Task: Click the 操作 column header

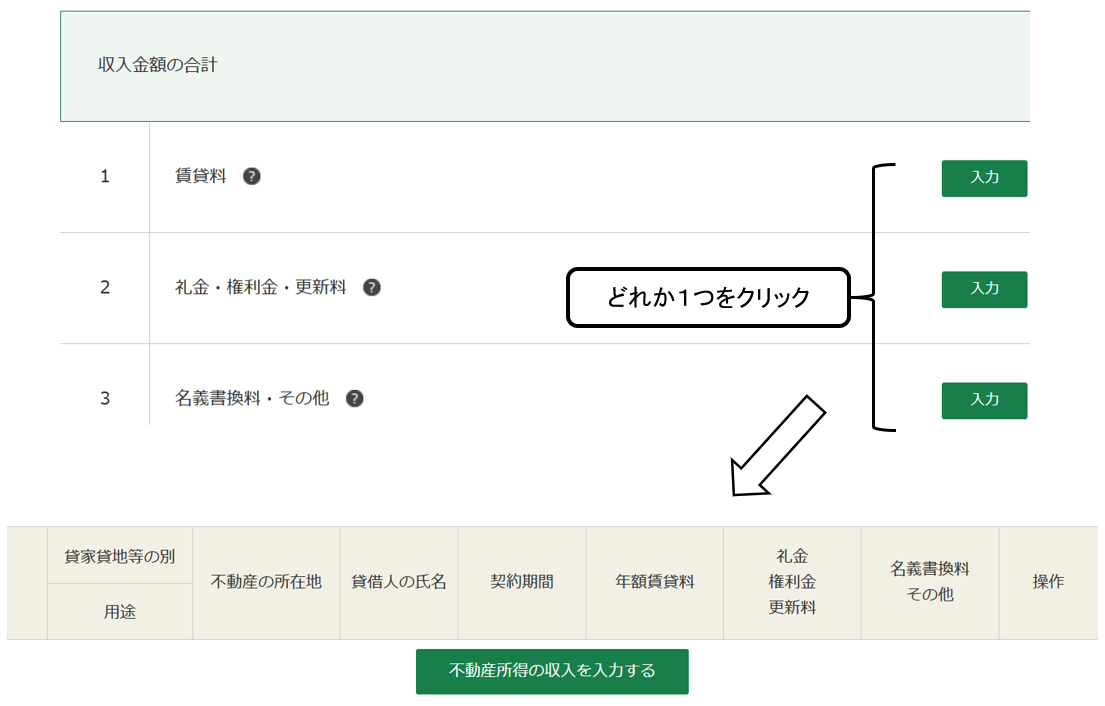Action: [1048, 583]
